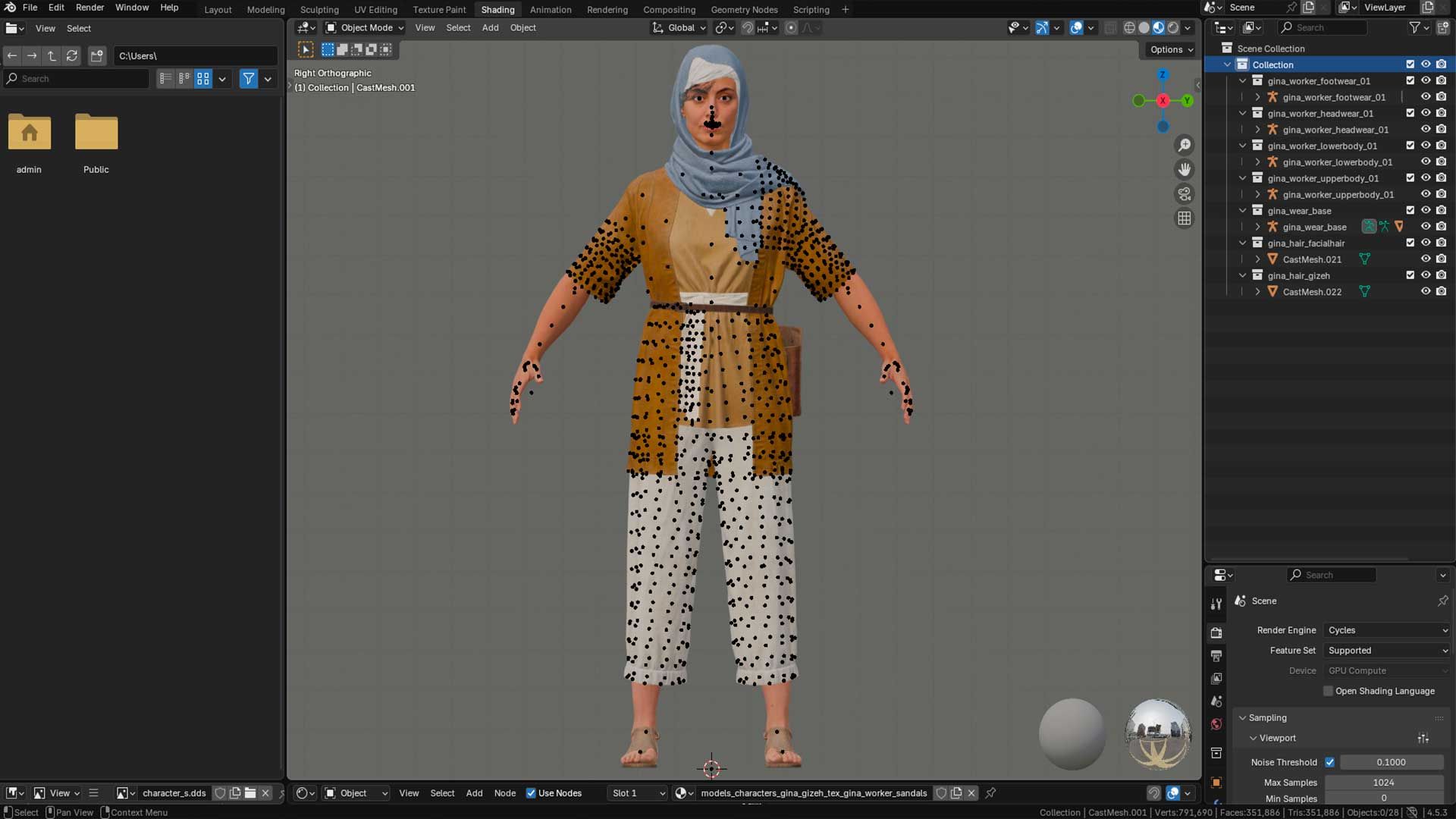Viewport: 1456px width, 819px height.
Task: Uncheck the Noise Threshold checkbox
Action: pos(1329,762)
